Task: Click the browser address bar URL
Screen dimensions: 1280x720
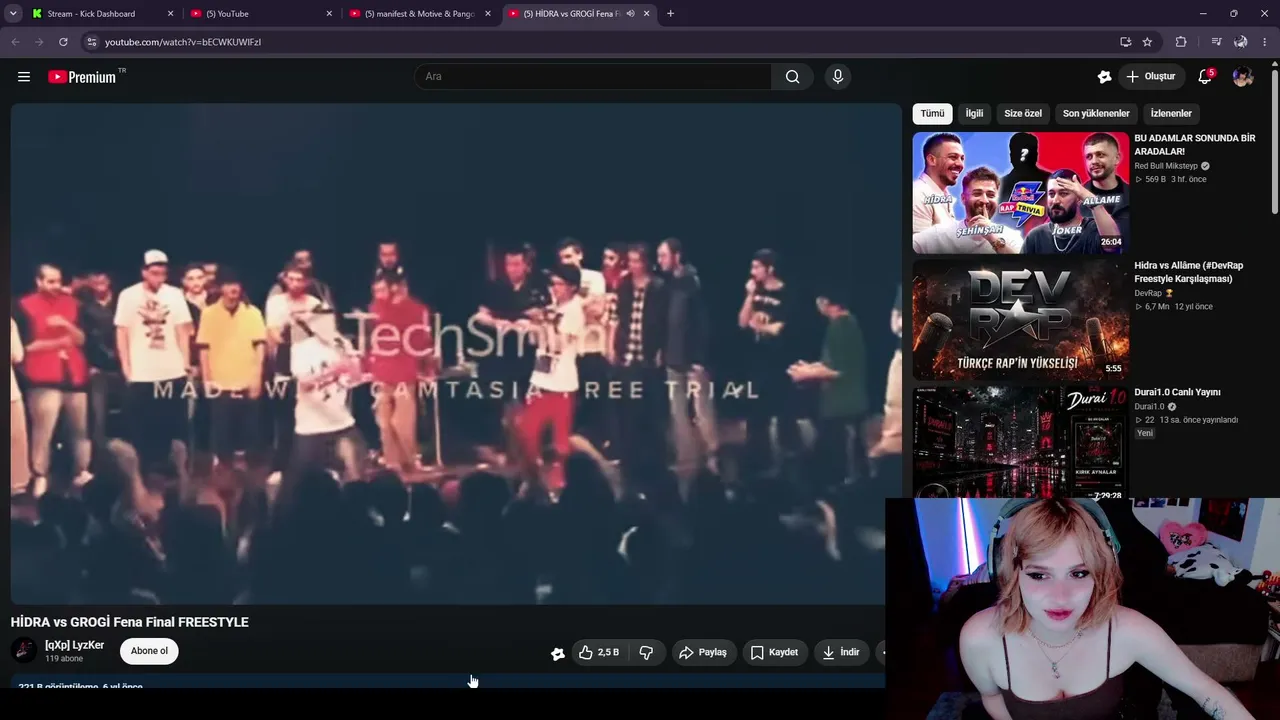Action: [x=183, y=42]
